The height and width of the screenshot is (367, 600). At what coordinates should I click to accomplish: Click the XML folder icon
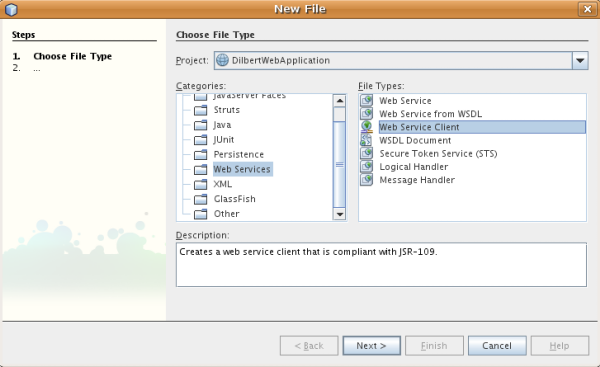pyautogui.click(x=201, y=184)
